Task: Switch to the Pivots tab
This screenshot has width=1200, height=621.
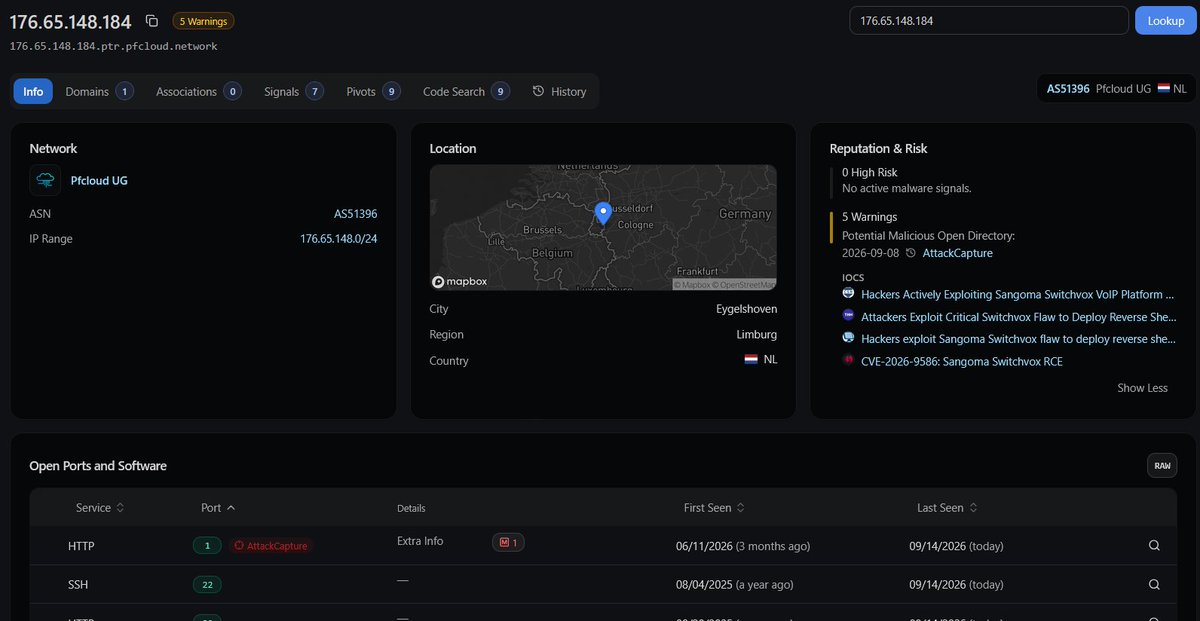Action: point(373,91)
